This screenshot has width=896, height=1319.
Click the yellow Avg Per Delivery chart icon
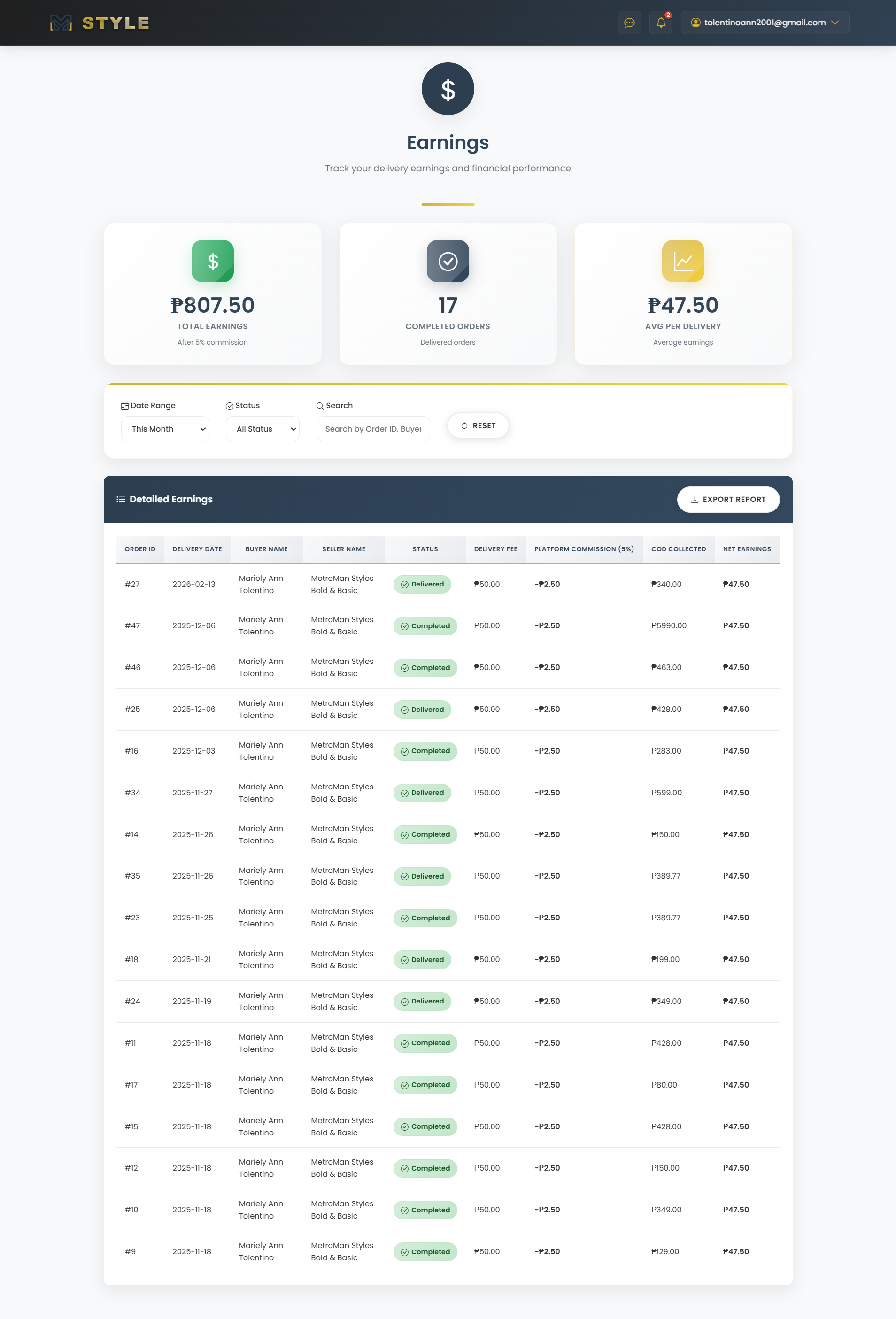coord(683,261)
